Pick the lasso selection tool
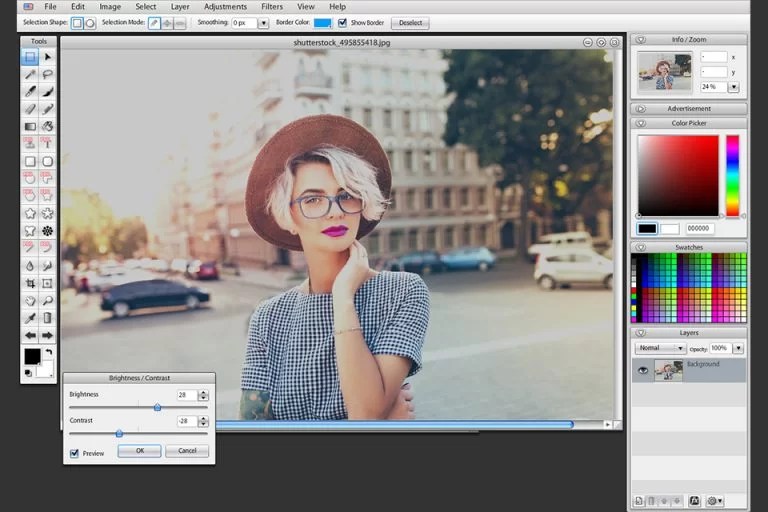 pos(47,74)
